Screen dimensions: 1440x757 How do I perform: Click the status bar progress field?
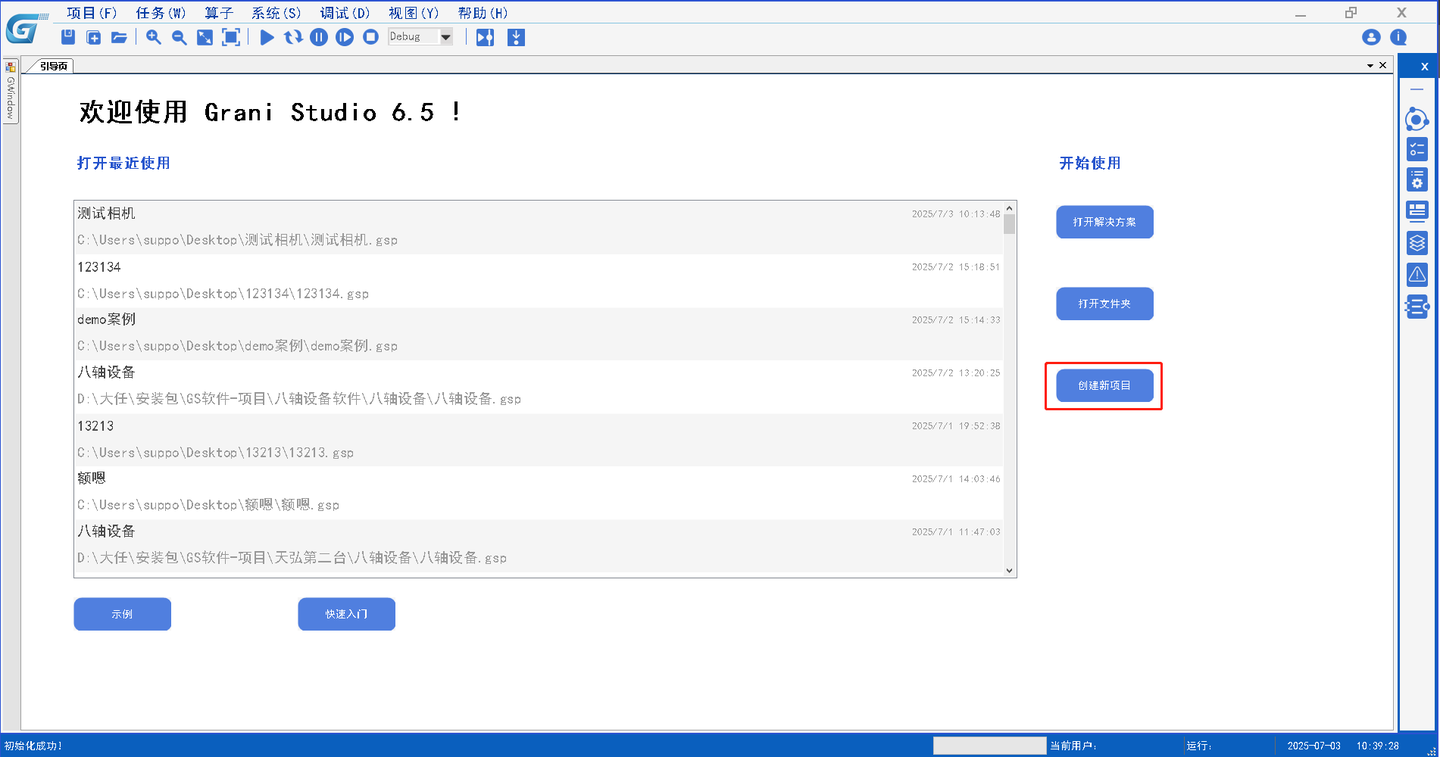[989, 746]
